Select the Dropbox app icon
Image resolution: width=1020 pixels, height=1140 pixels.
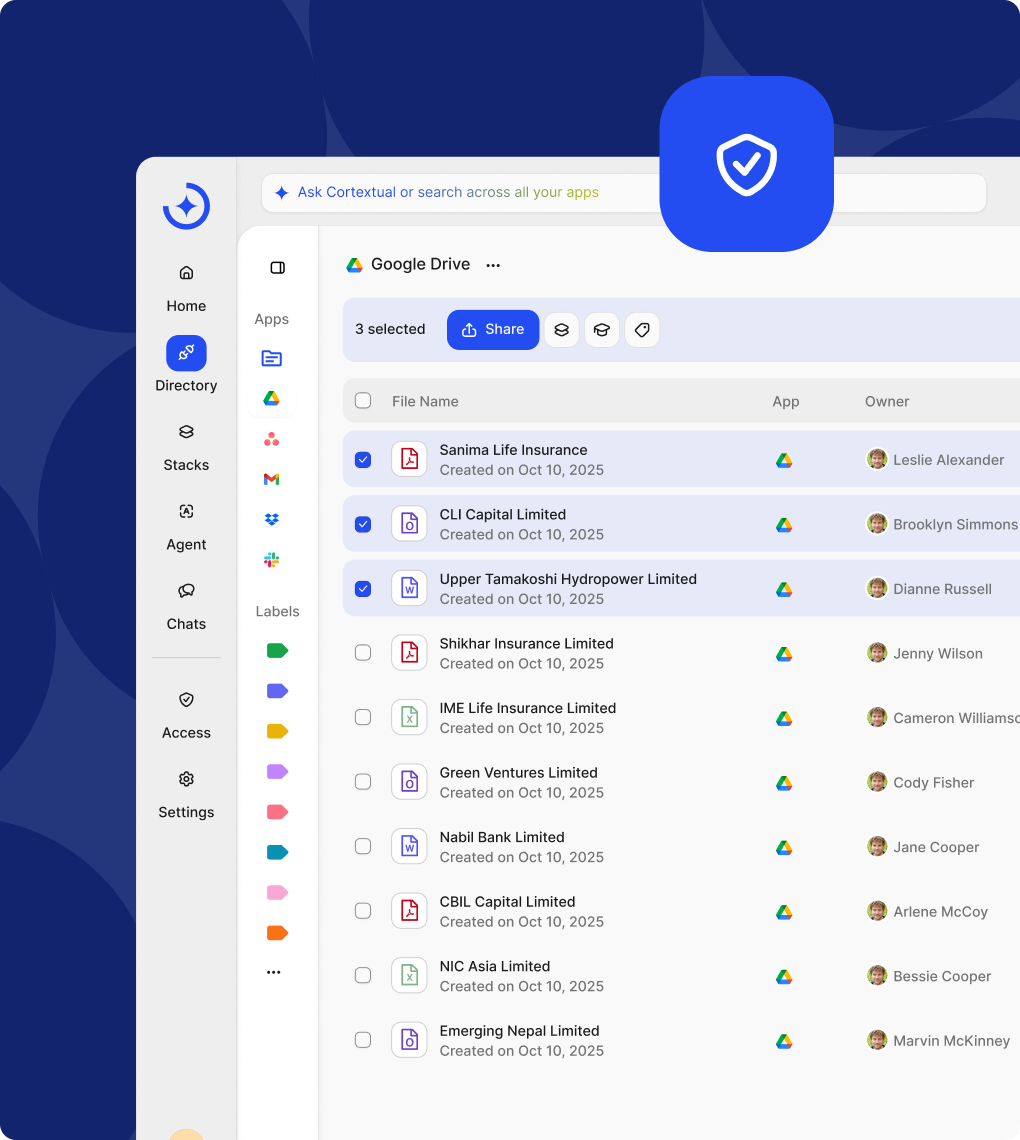(271, 519)
